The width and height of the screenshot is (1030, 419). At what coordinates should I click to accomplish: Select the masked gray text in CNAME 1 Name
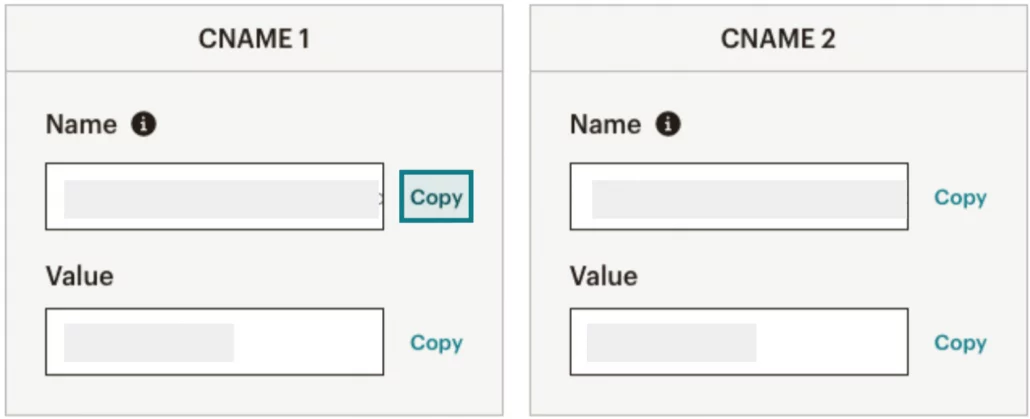point(221,199)
